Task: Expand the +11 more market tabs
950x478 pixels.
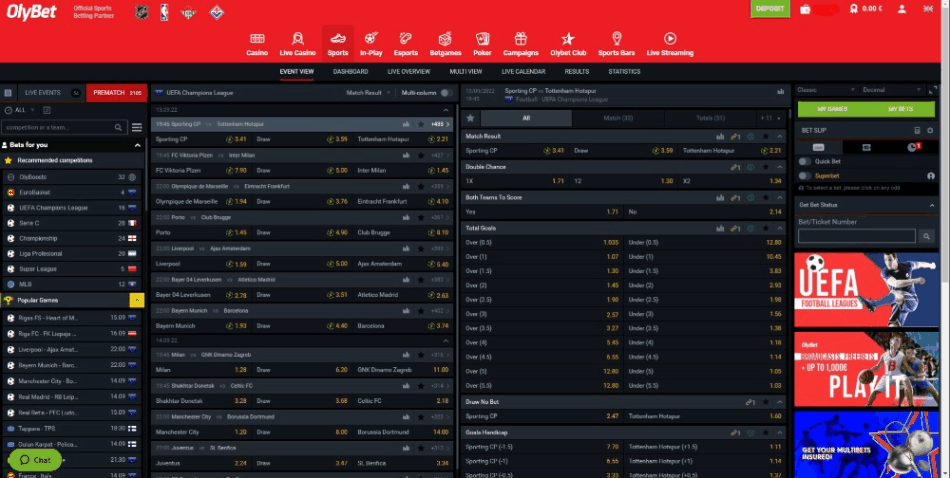Action: pyautogui.click(x=771, y=118)
